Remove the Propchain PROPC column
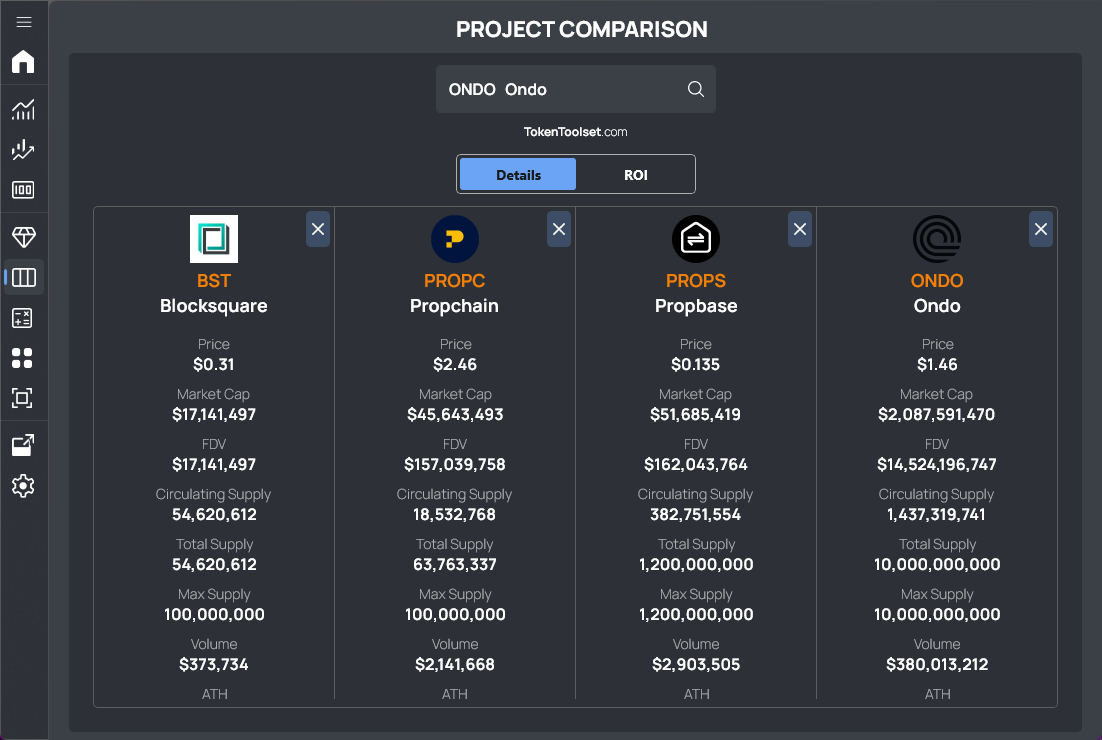The width and height of the screenshot is (1102, 740). [559, 229]
